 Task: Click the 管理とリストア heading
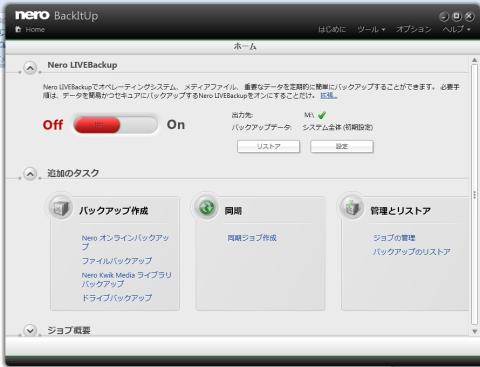(401, 211)
